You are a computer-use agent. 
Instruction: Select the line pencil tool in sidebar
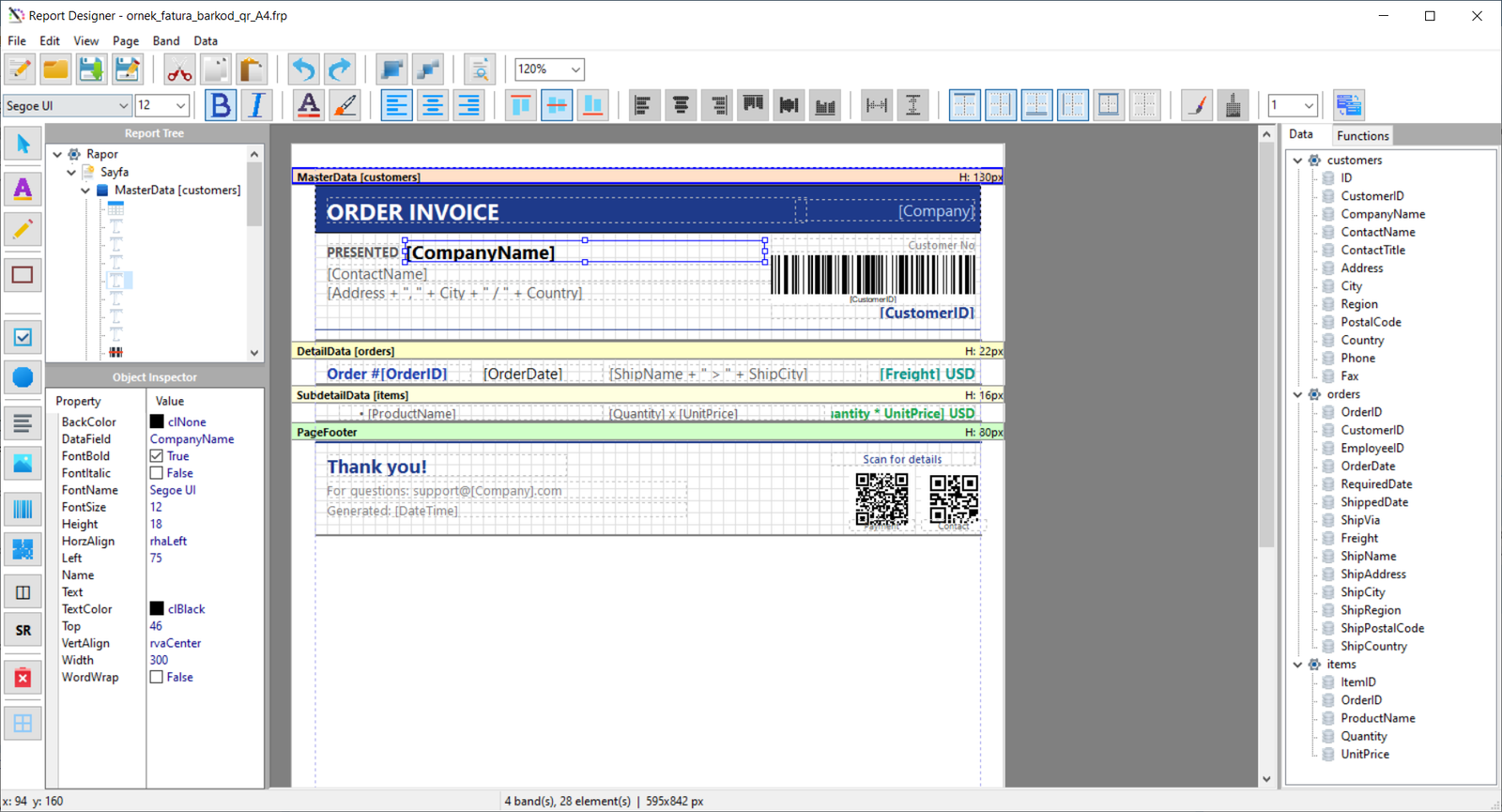(x=23, y=228)
